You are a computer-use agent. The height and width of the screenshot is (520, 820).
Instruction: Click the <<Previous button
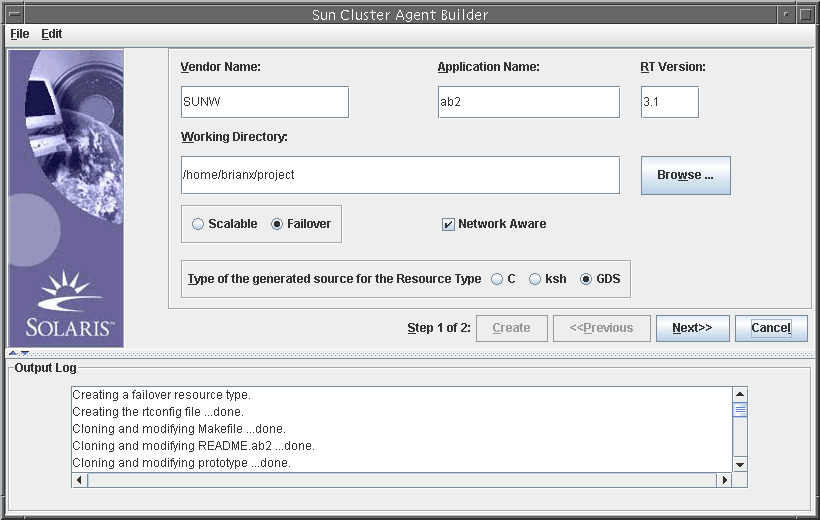click(x=601, y=328)
